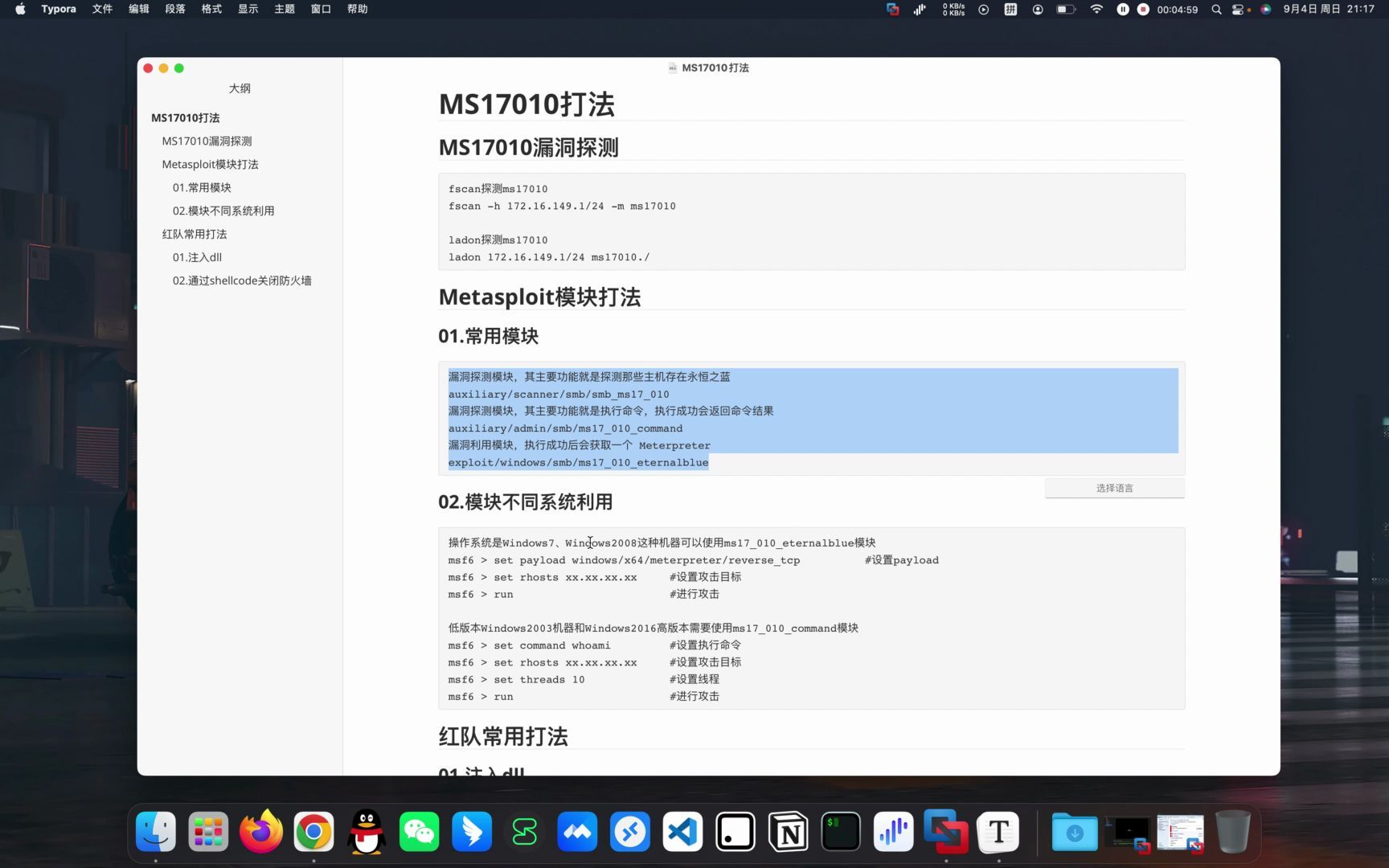Click the 选择语言 code language field
The width and height of the screenshot is (1389, 868).
1114,488
